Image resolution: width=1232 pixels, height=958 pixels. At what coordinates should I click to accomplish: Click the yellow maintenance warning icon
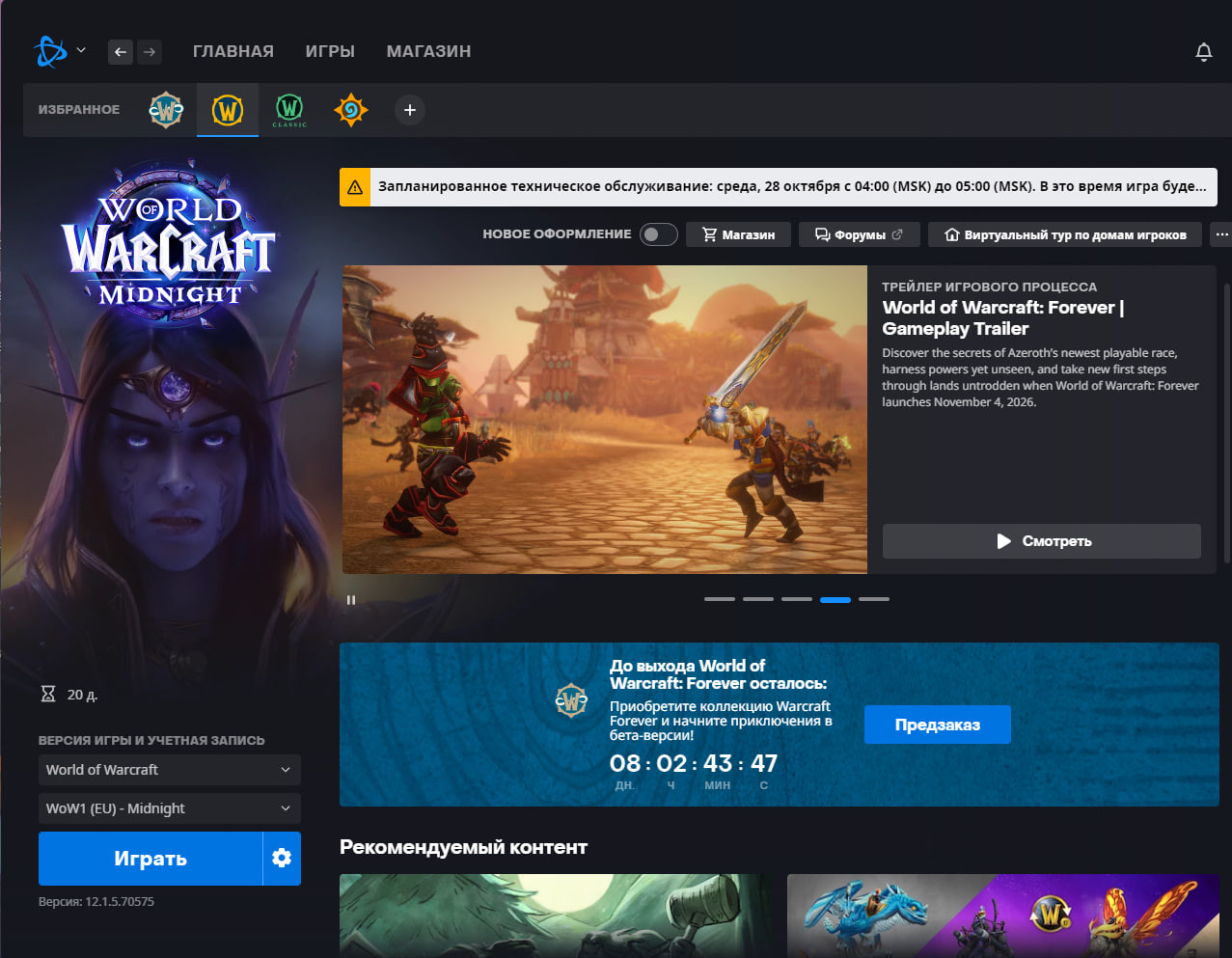[x=355, y=187]
